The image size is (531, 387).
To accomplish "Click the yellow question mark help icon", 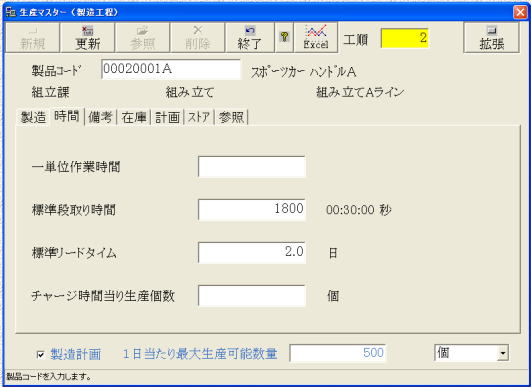I will 284,37.
